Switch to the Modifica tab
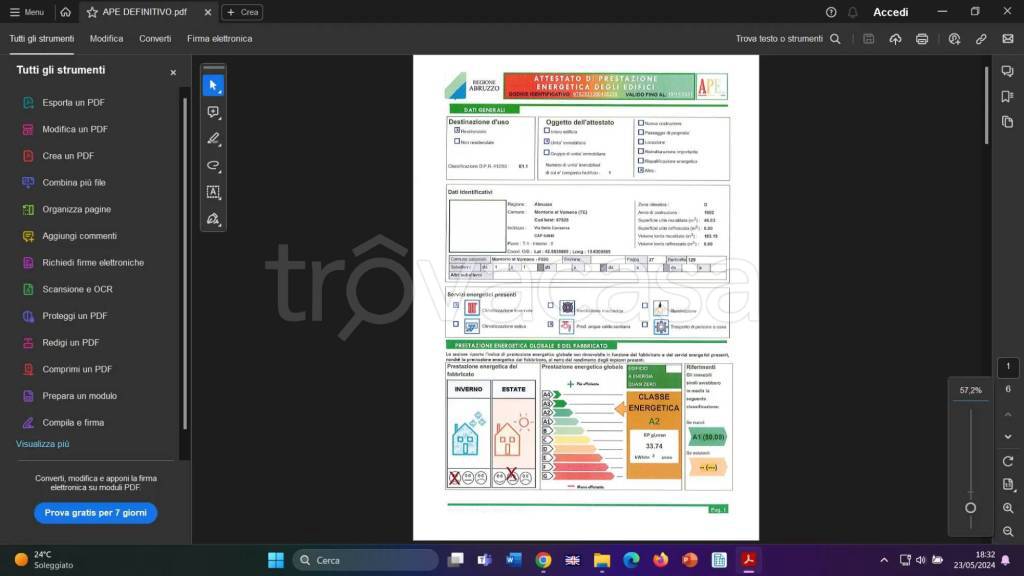Image resolution: width=1024 pixels, height=576 pixels. (x=106, y=39)
